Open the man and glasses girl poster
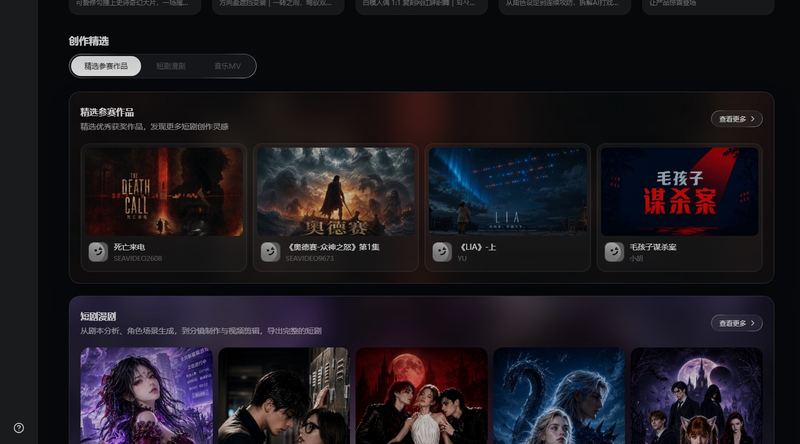 (x=284, y=396)
